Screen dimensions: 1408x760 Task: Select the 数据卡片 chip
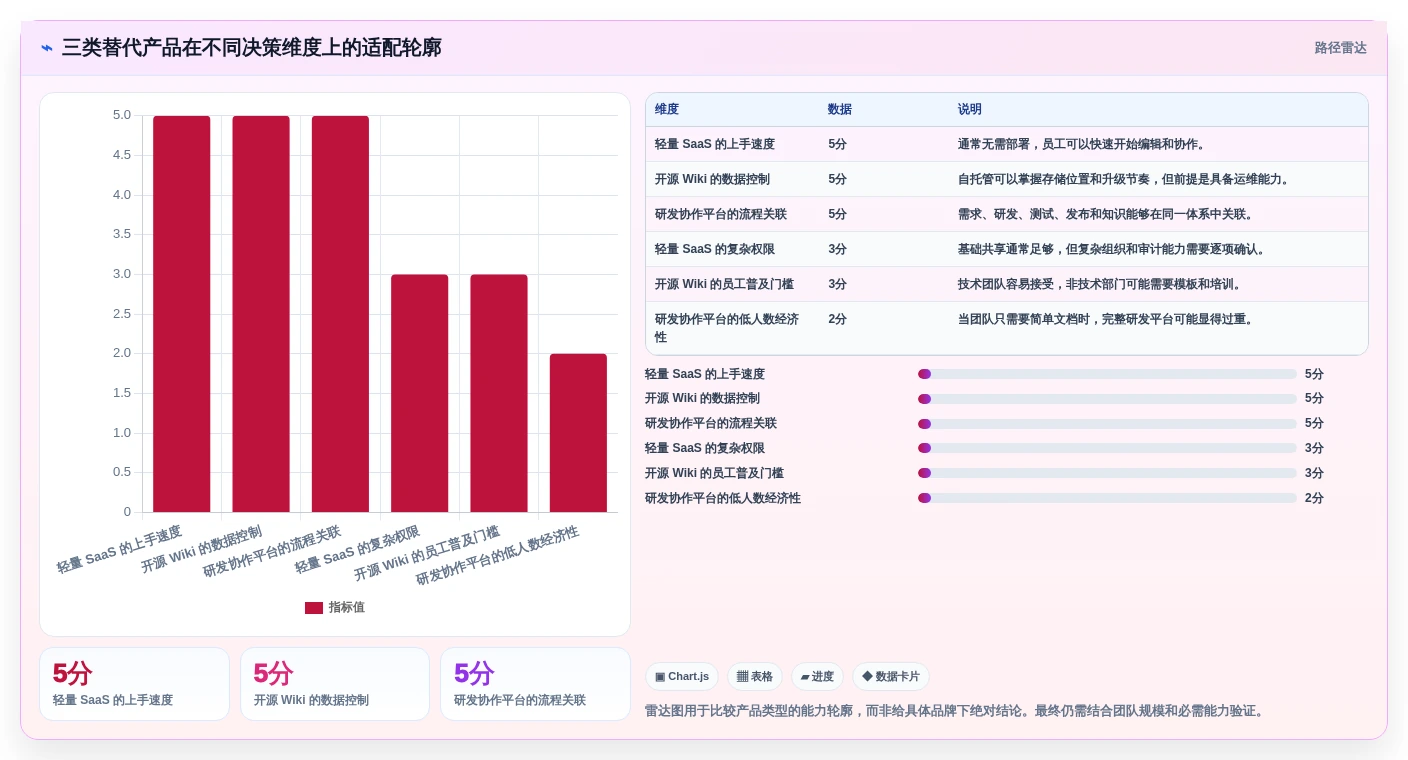891,677
